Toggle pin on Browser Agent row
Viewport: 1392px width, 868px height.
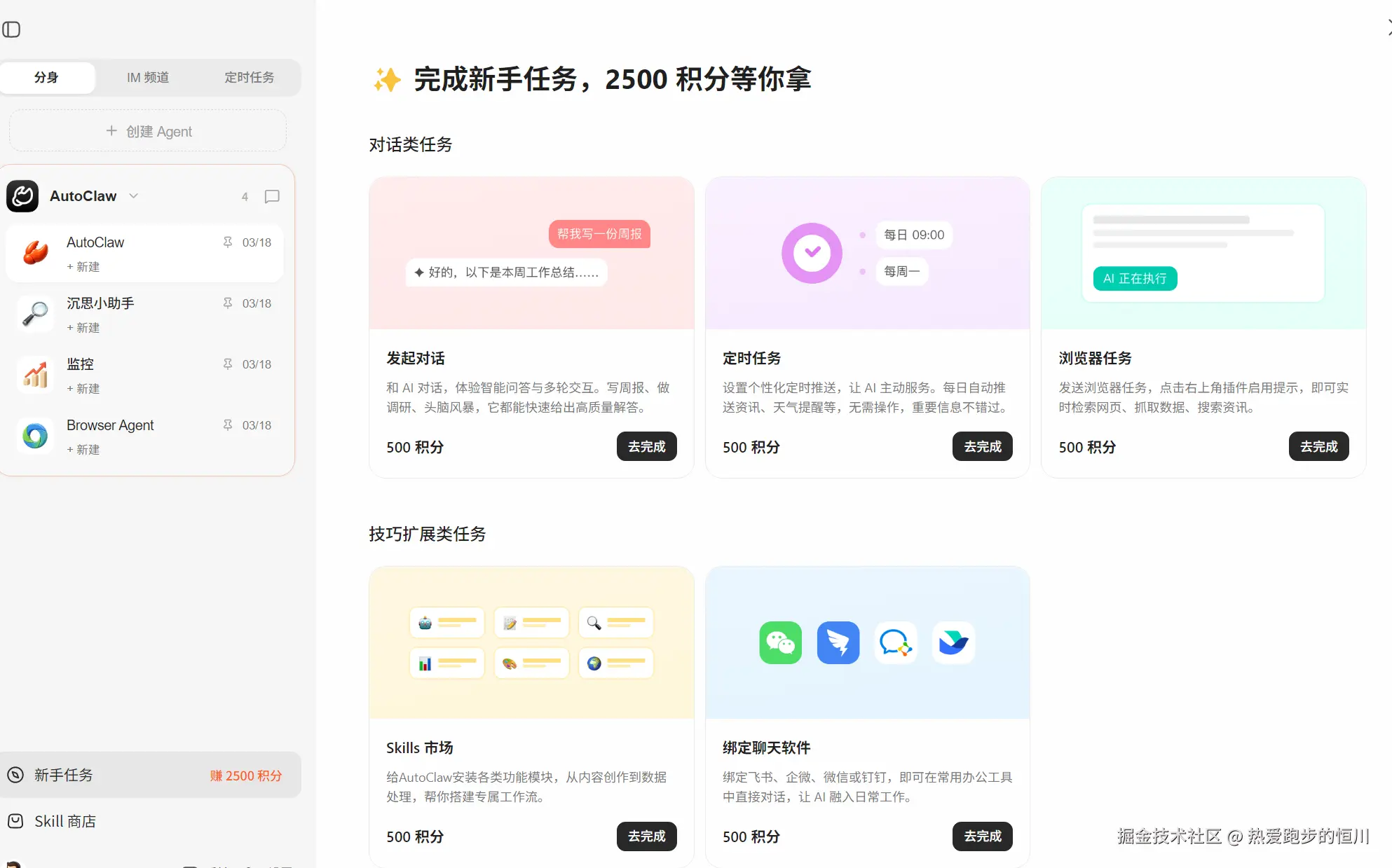(228, 425)
